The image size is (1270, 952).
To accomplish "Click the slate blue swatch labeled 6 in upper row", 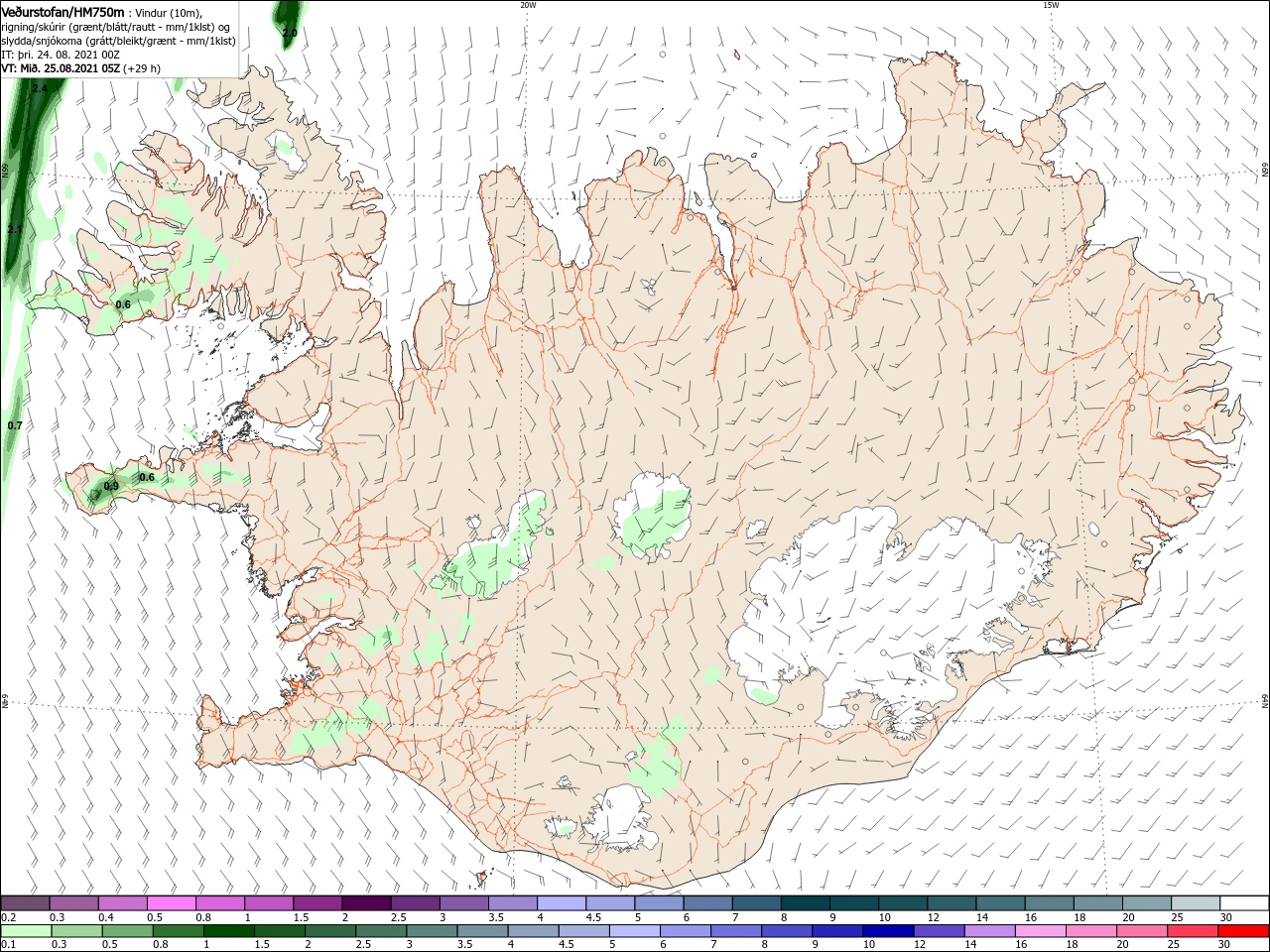I will (x=706, y=903).
